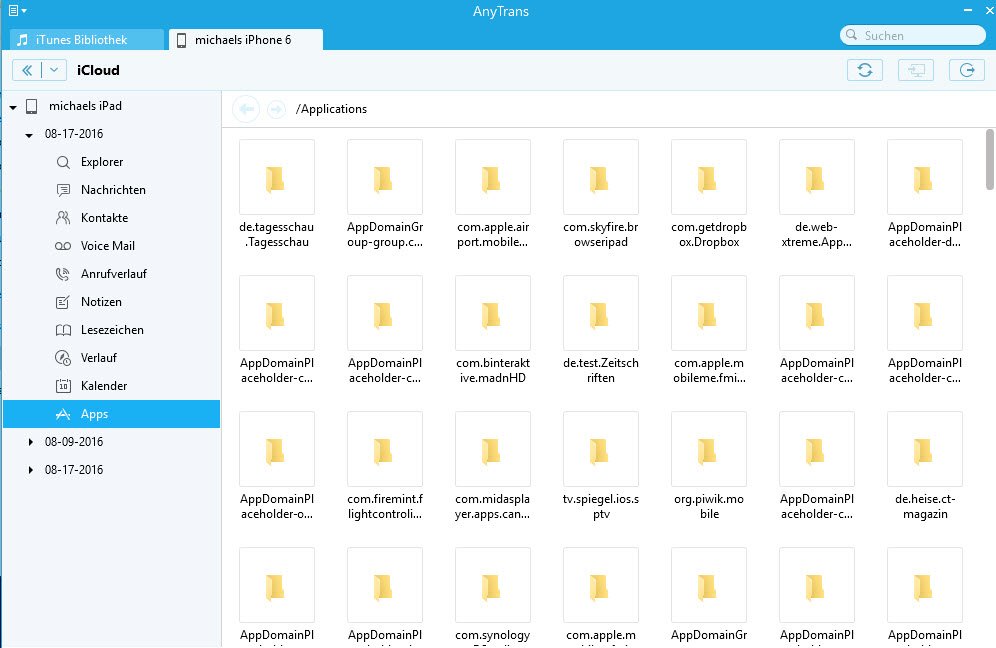Click the forward arrow next to the /Applications path
The width and height of the screenshot is (996, 648).
[276, 109]
